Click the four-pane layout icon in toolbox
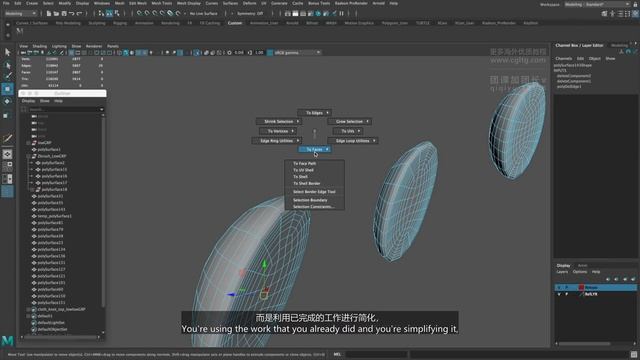 pos(7,167)
